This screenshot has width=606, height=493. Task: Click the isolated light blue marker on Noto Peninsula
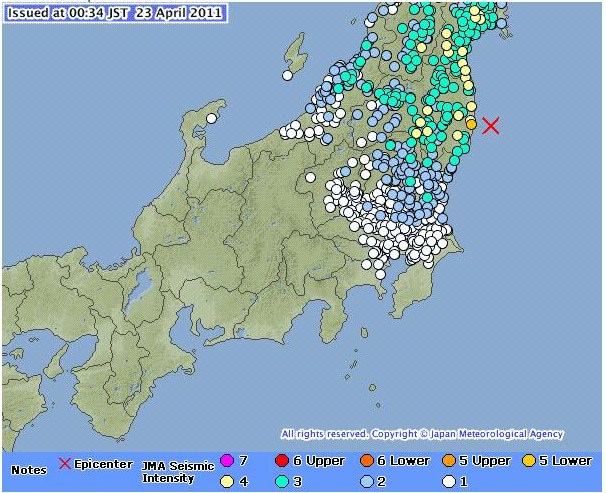212,118
